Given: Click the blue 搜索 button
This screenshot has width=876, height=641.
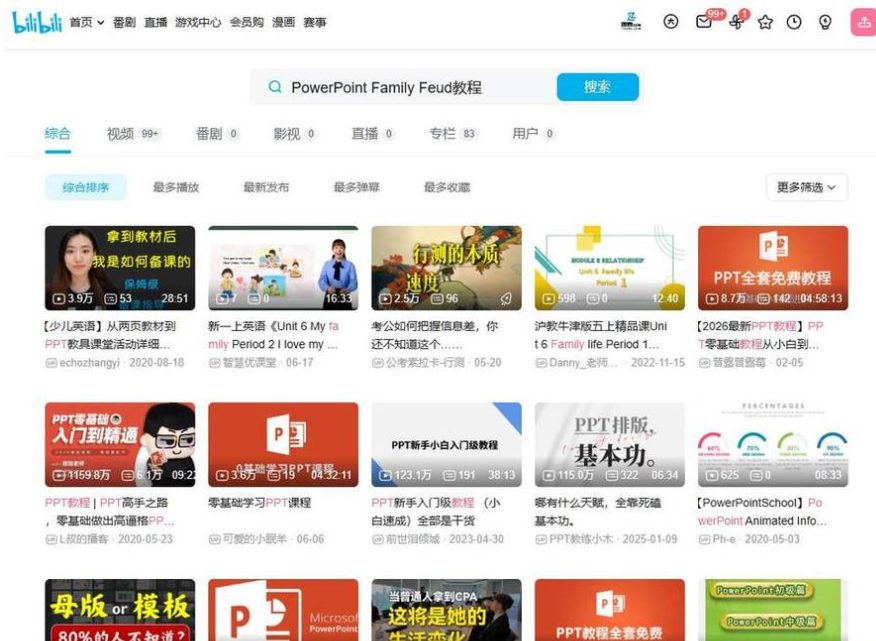Looking at the screenshot, I should pos(597,87).
